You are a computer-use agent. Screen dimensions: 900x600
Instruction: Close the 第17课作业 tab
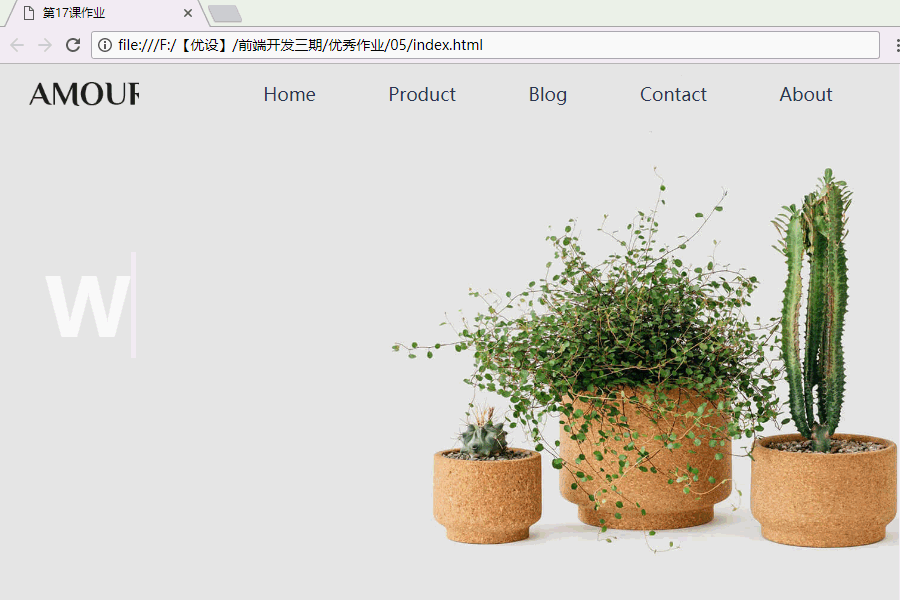tap(188, 13)
